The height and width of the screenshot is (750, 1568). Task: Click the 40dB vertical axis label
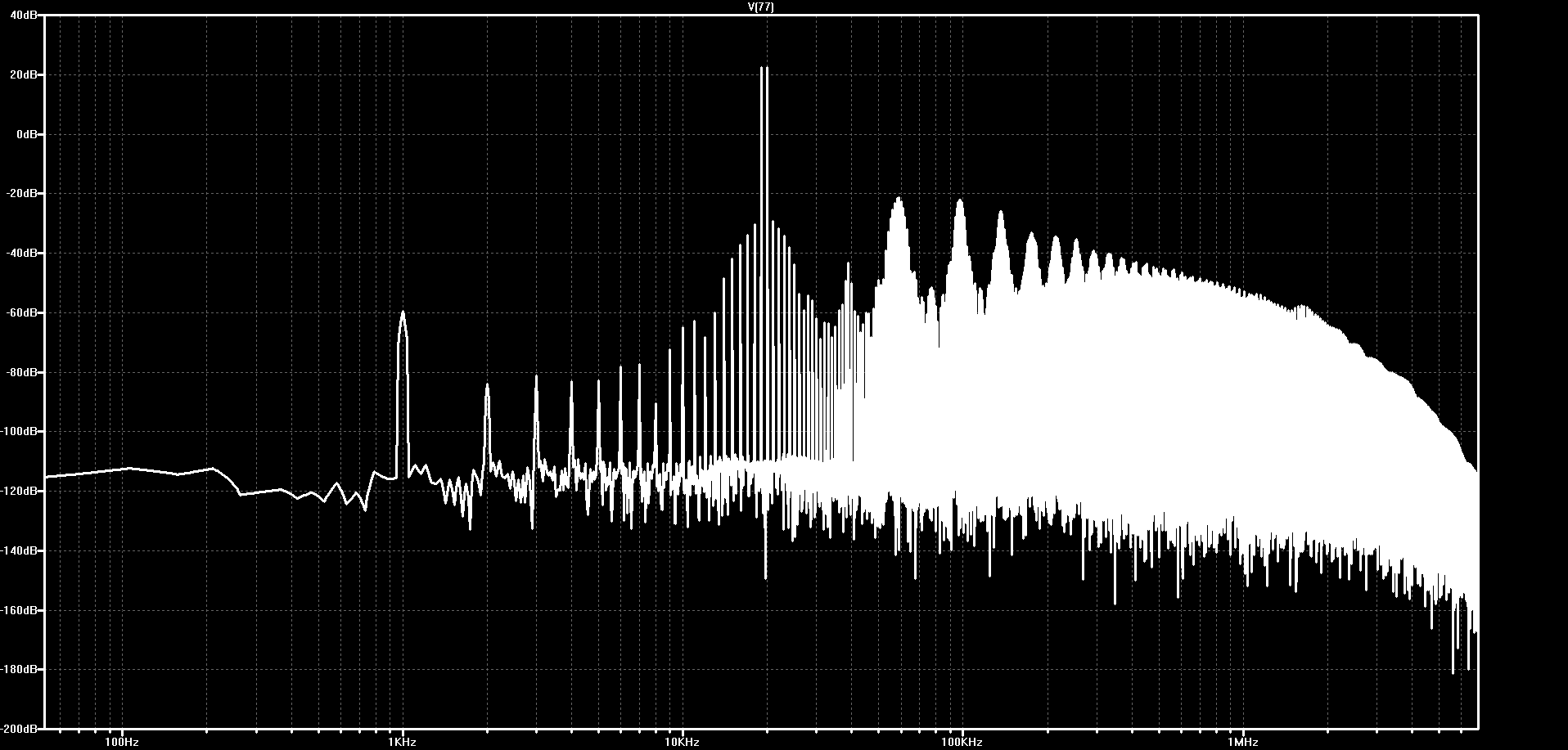coord(24,16)
